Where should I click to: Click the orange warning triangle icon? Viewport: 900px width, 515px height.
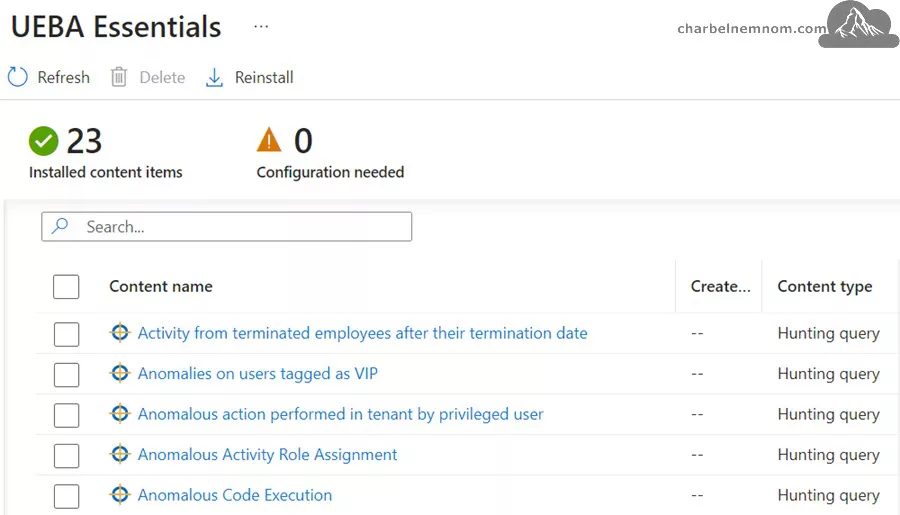coord(269,140)
